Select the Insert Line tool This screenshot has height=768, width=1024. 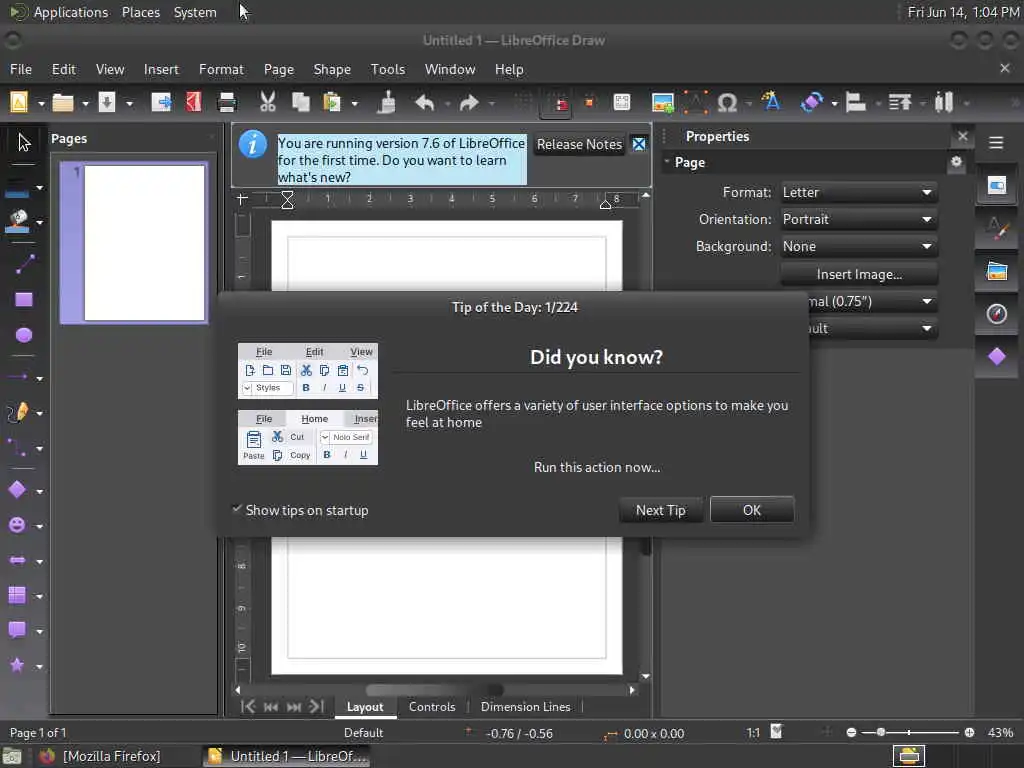coord(24,264)
